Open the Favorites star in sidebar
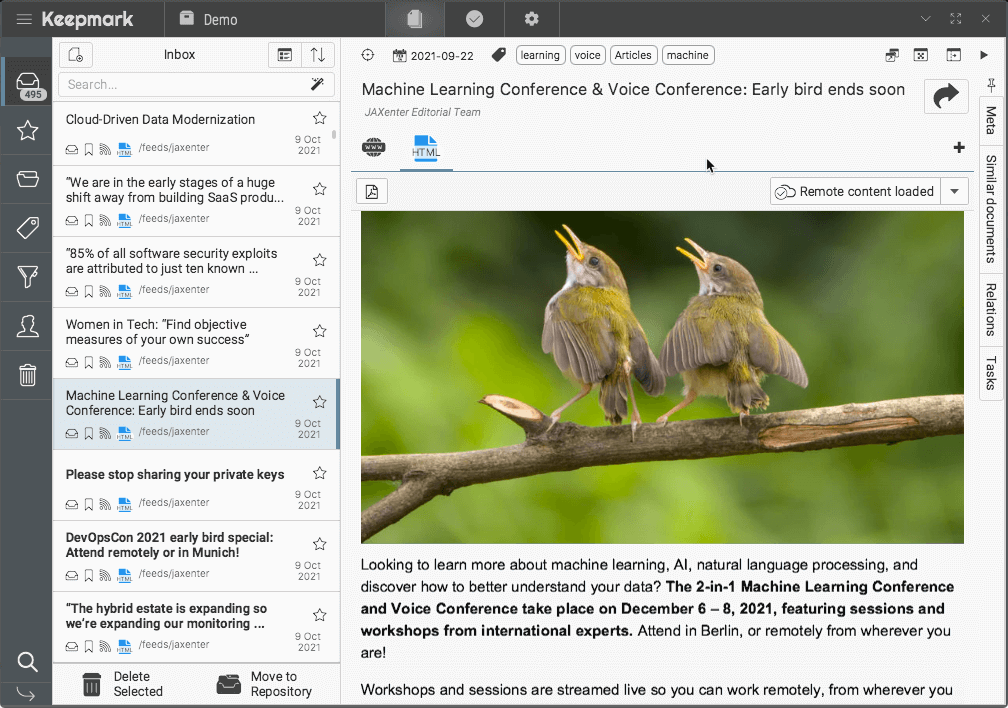Image resolution: width=1008 pixels, height=708 pixels. coord(27,130)
